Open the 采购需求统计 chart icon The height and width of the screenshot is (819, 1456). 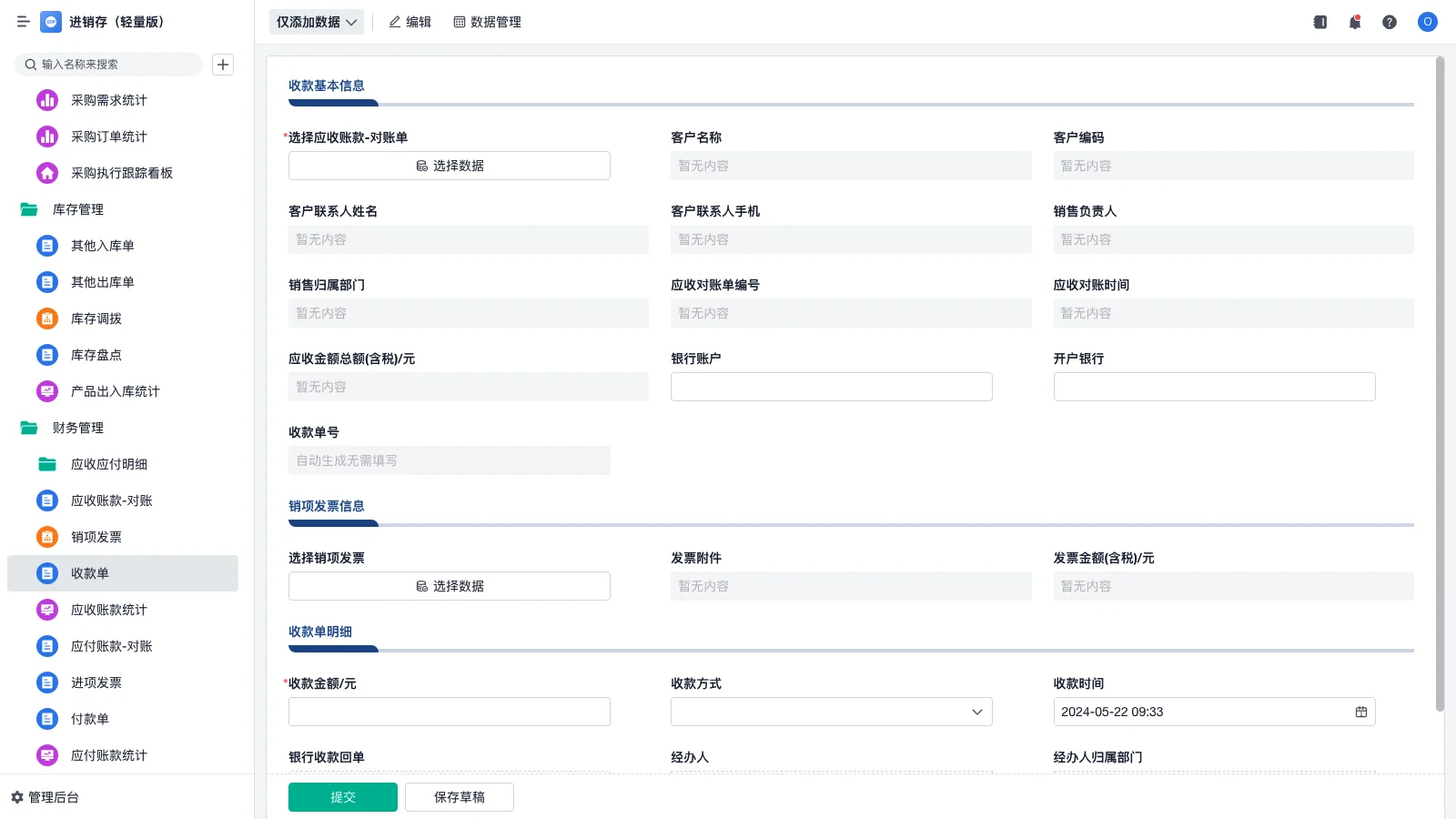pyautogui.click(x=47, y=100)
